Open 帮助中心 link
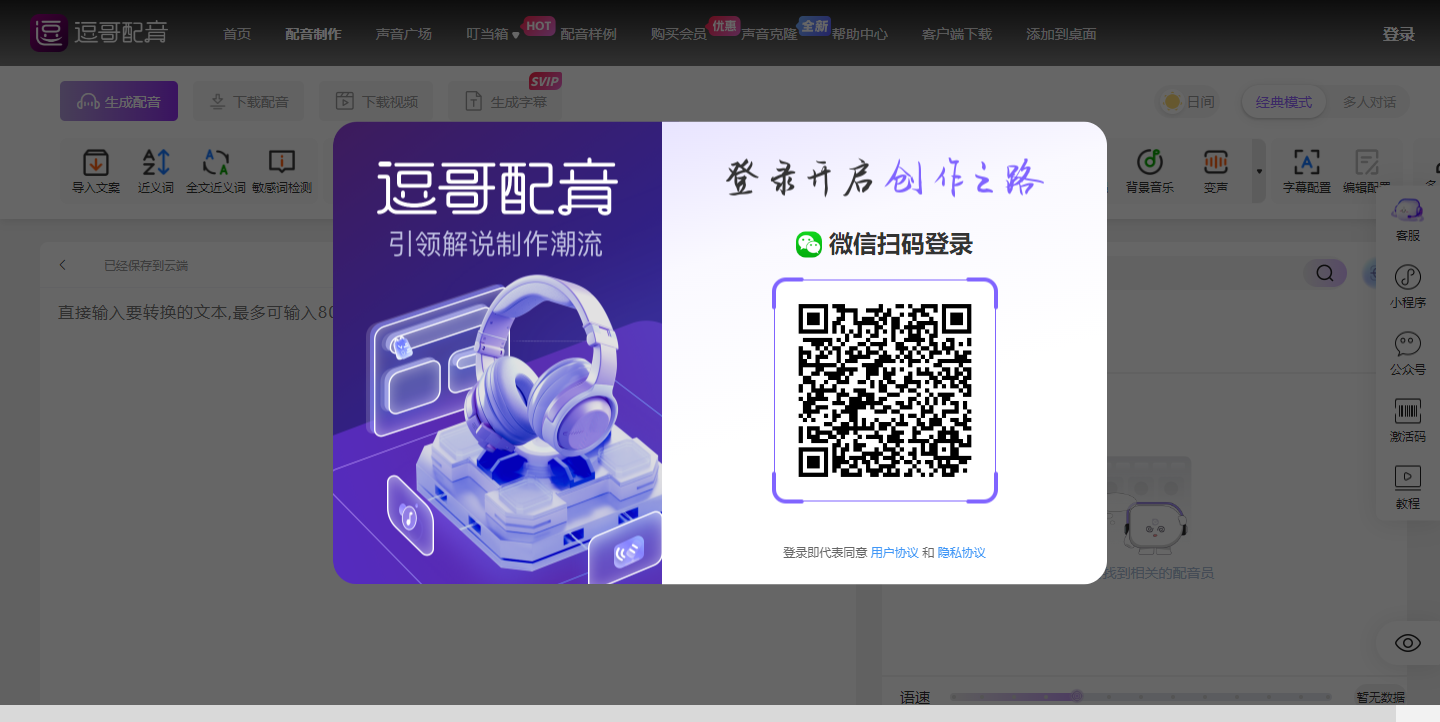1440x722 pixels. (859, 34)
